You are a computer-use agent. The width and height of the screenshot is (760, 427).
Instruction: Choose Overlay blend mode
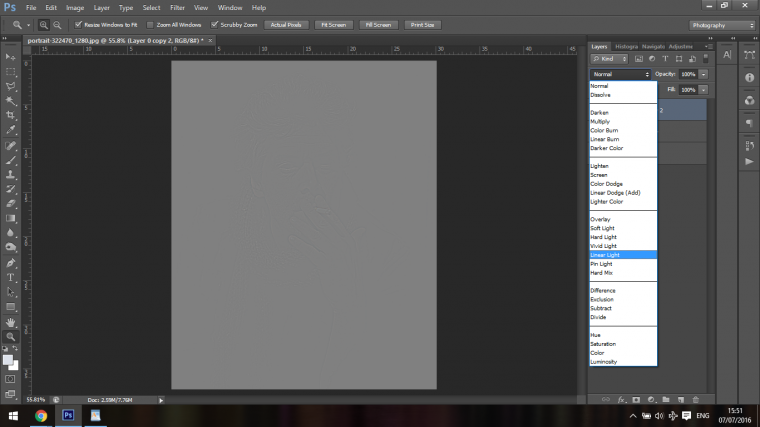click(x=623, y=219)
